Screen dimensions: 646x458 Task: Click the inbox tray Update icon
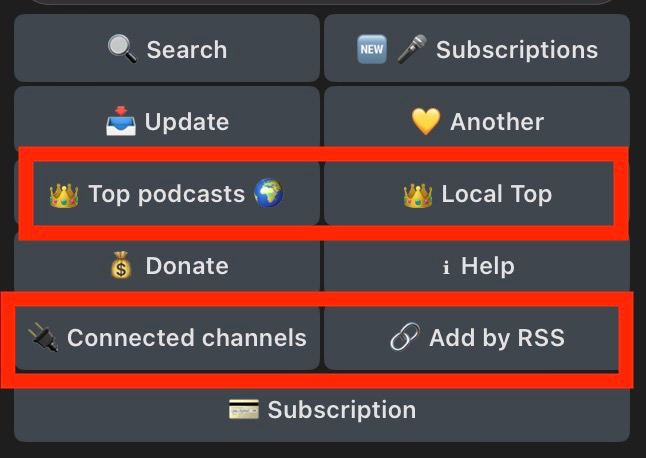point(121,121)
